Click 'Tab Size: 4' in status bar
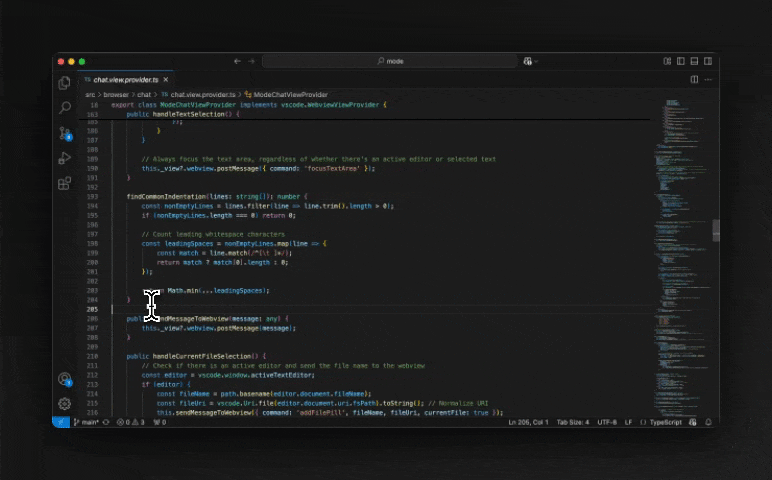Screen dimensions: 772x480 (x=573, y=422)
